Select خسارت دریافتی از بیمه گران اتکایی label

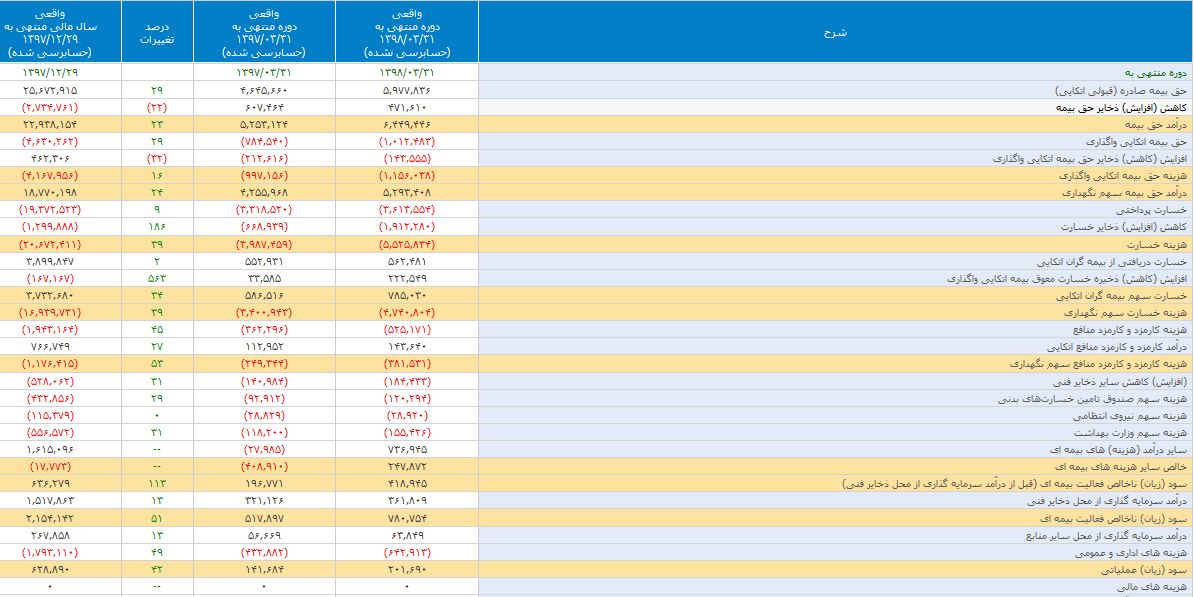1110,260
